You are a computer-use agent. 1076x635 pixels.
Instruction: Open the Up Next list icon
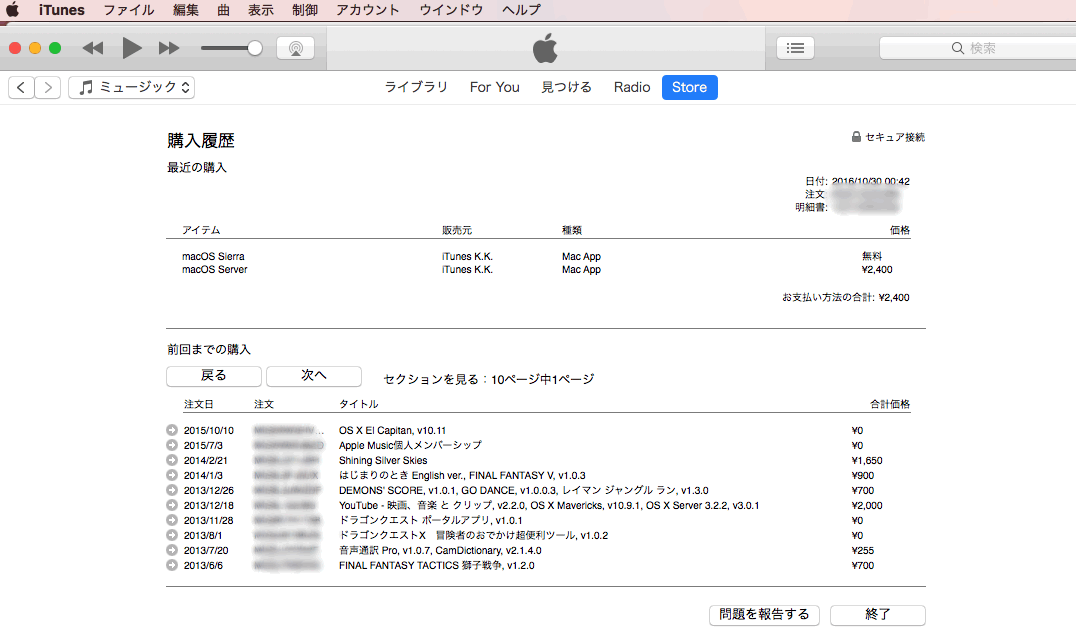point(795,48)
